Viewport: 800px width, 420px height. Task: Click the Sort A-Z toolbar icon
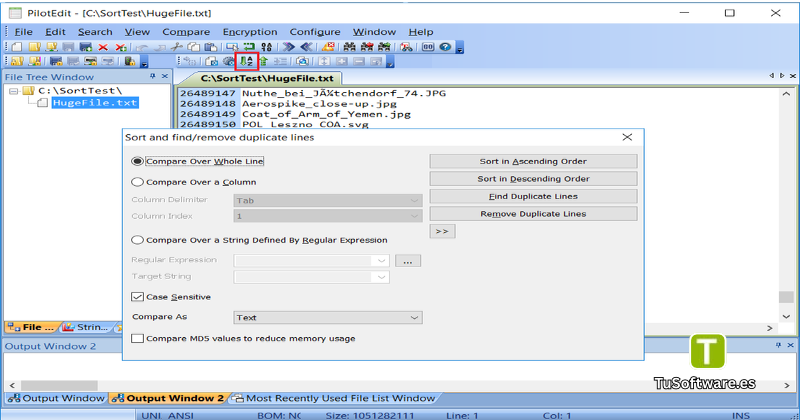246,61
